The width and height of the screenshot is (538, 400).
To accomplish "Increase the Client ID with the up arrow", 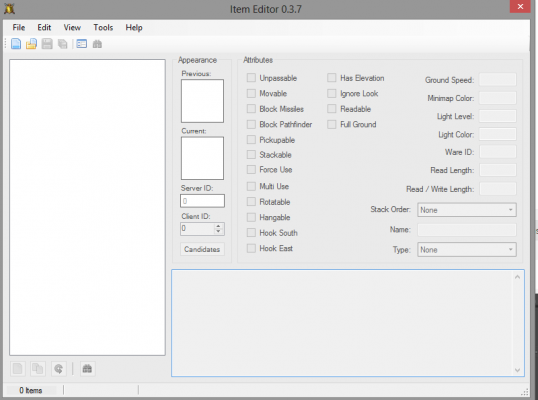I will pyautogui.click(x=218, y=226).
